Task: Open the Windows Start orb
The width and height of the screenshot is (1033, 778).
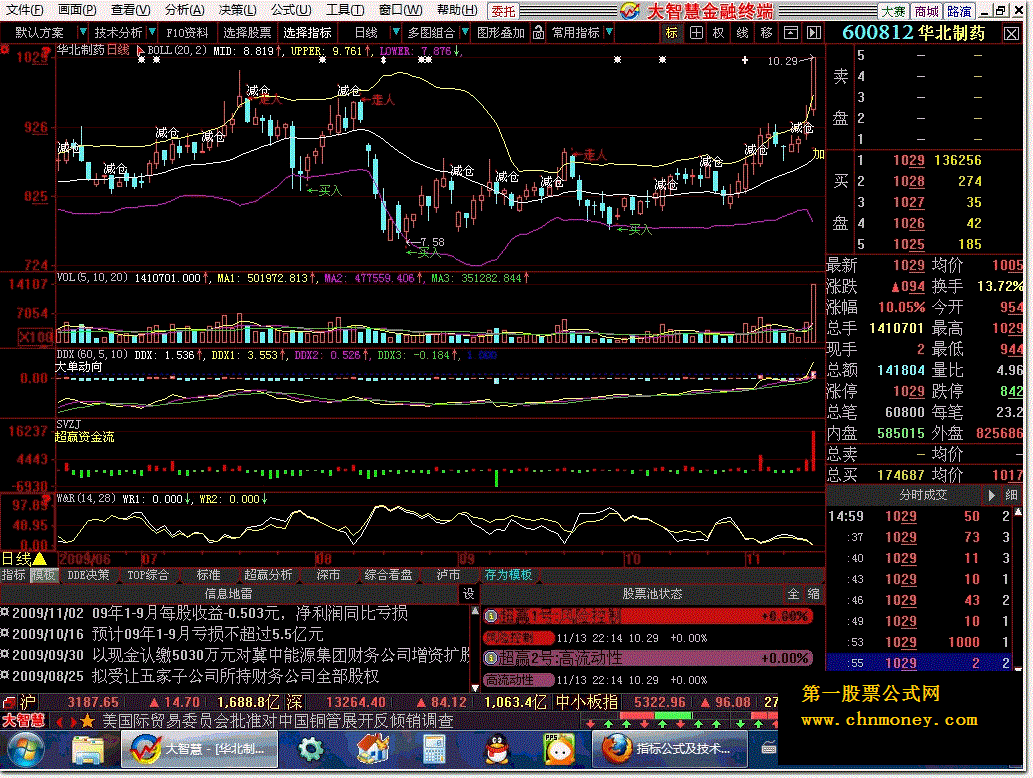Action: pos(26,749)
